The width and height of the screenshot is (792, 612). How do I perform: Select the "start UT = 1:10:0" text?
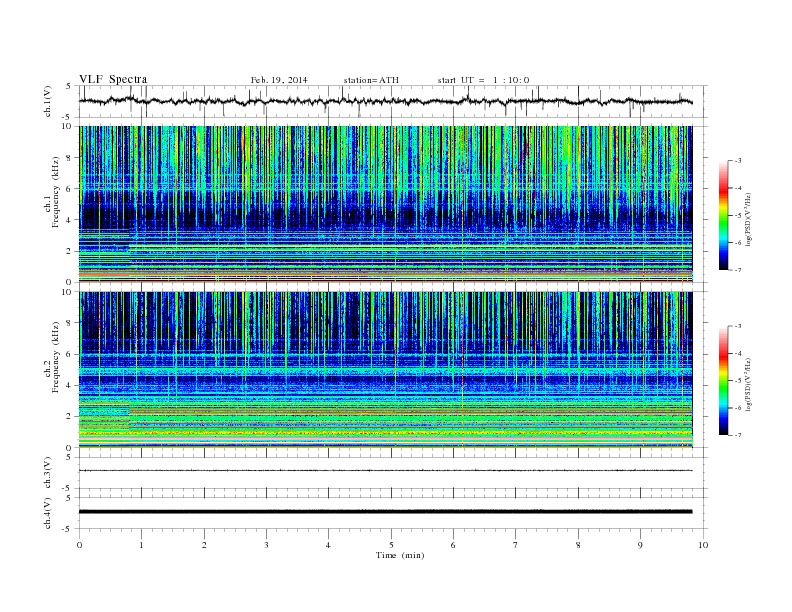483,80
